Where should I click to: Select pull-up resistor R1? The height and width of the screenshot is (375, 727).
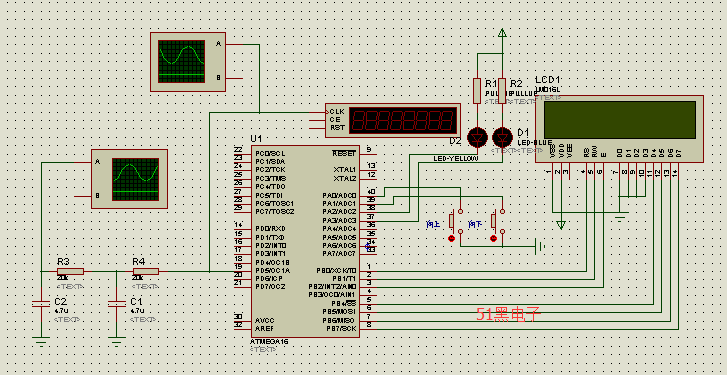click(477, 91)
